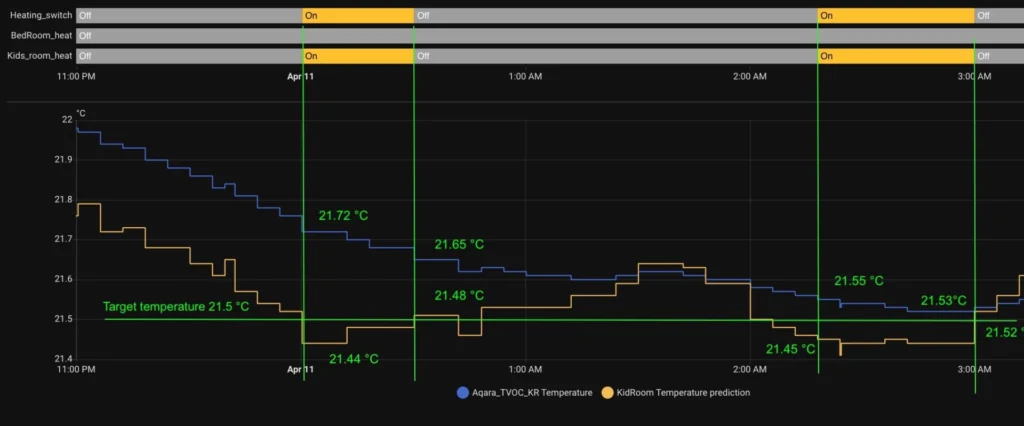The height and width of the screenshot is (426, 1024).
Task: Click the Target temperature 21.5 °C annotation
Action: pos(176,307)
